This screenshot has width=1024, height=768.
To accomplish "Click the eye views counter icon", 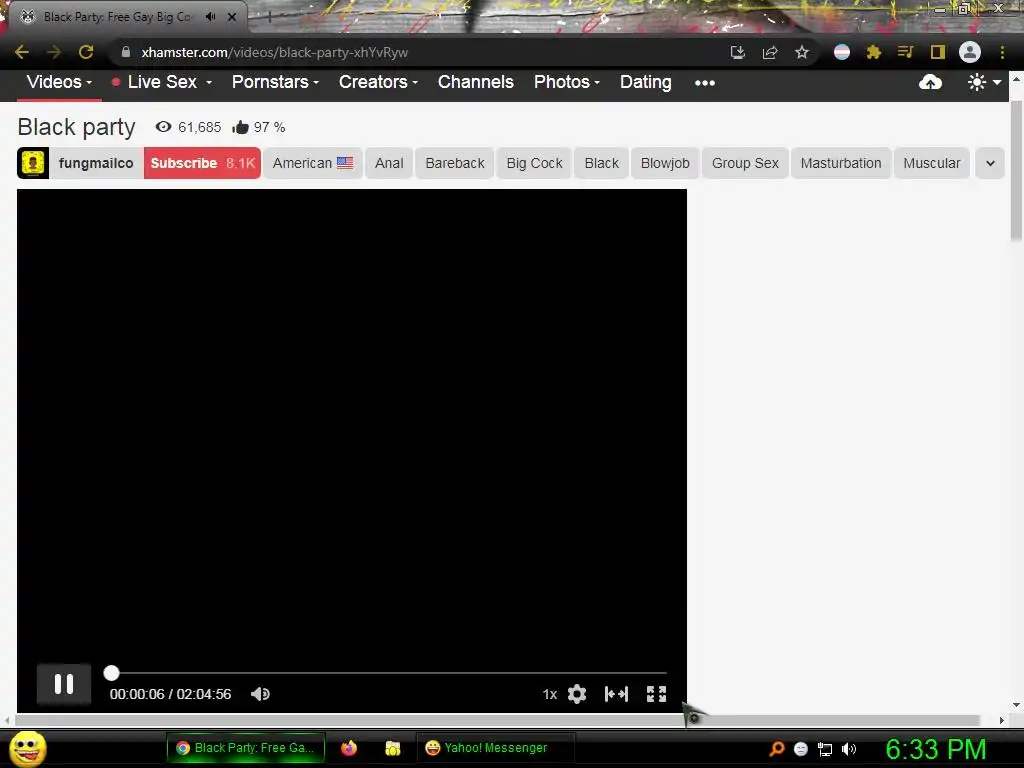I will pos(163,127).
